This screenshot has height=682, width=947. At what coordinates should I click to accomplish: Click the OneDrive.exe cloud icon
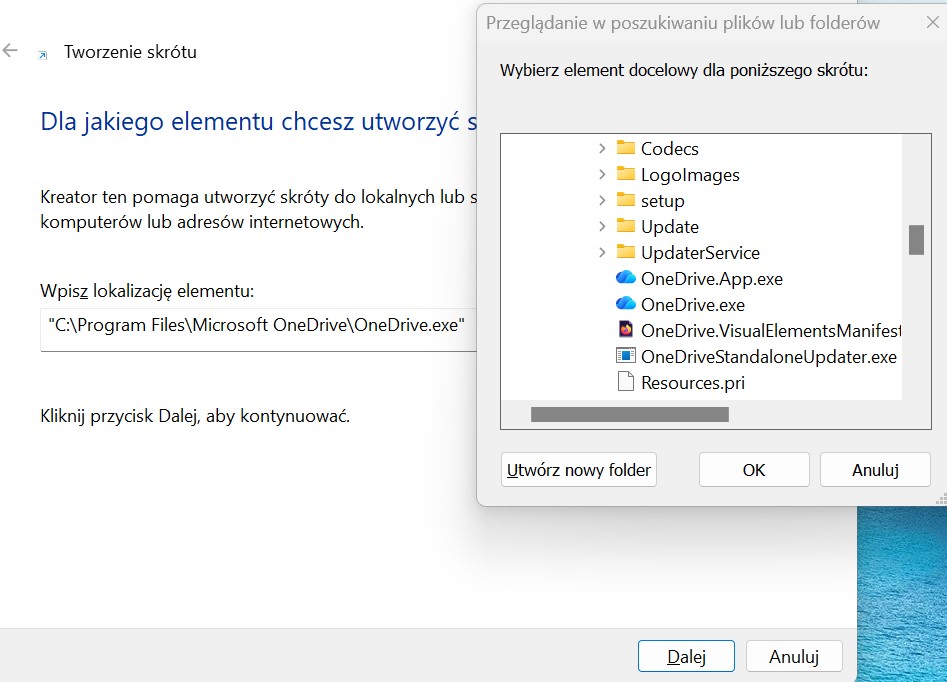click(625, 304)
